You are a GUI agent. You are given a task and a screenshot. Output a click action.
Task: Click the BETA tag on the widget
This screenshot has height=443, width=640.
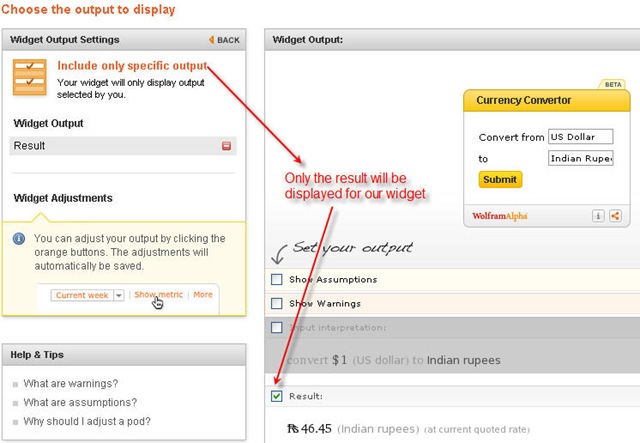pos(613,84)
